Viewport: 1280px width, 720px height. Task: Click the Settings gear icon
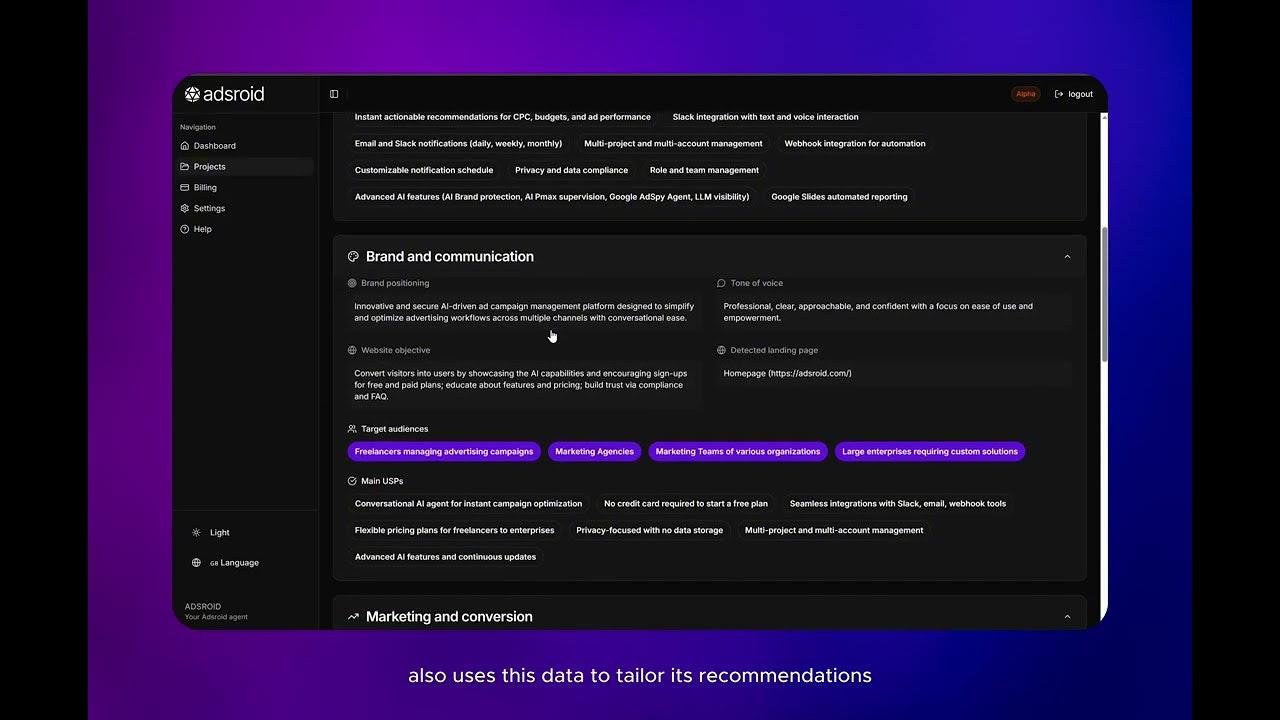[x=185, y=209]
